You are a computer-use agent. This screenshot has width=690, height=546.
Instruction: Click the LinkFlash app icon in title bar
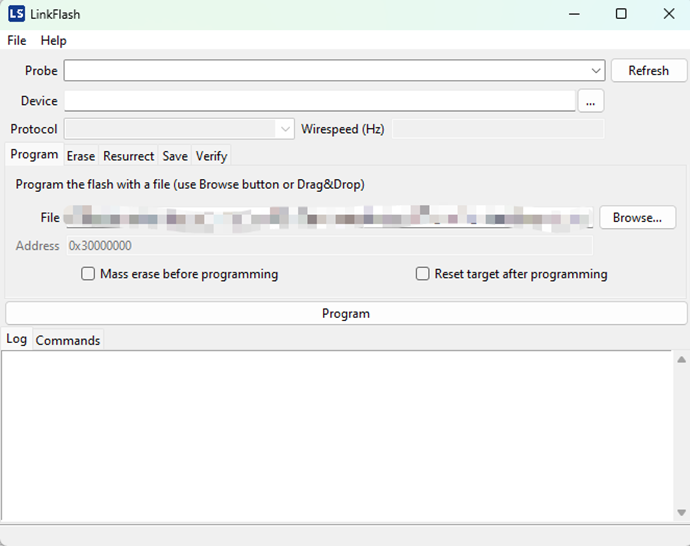[x=16, y=14]
